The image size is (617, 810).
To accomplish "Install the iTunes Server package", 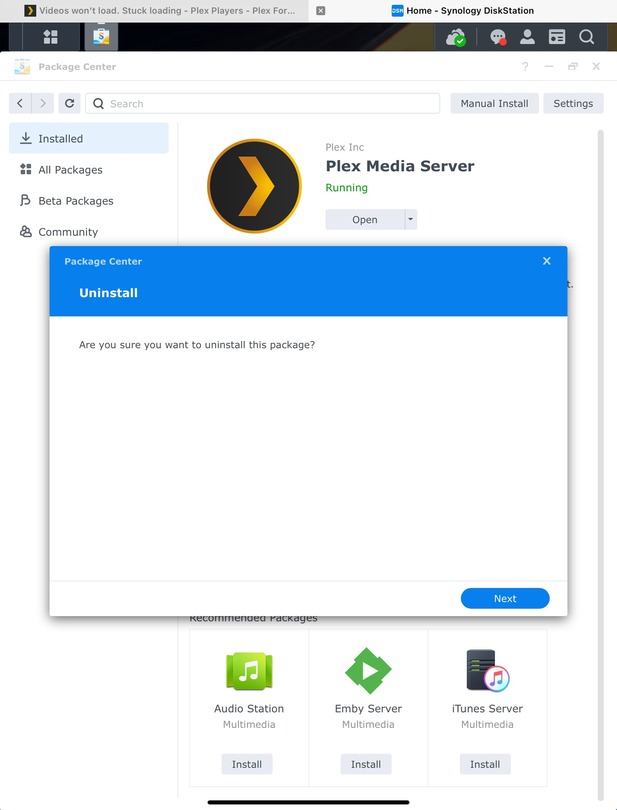I will (485, 764).
